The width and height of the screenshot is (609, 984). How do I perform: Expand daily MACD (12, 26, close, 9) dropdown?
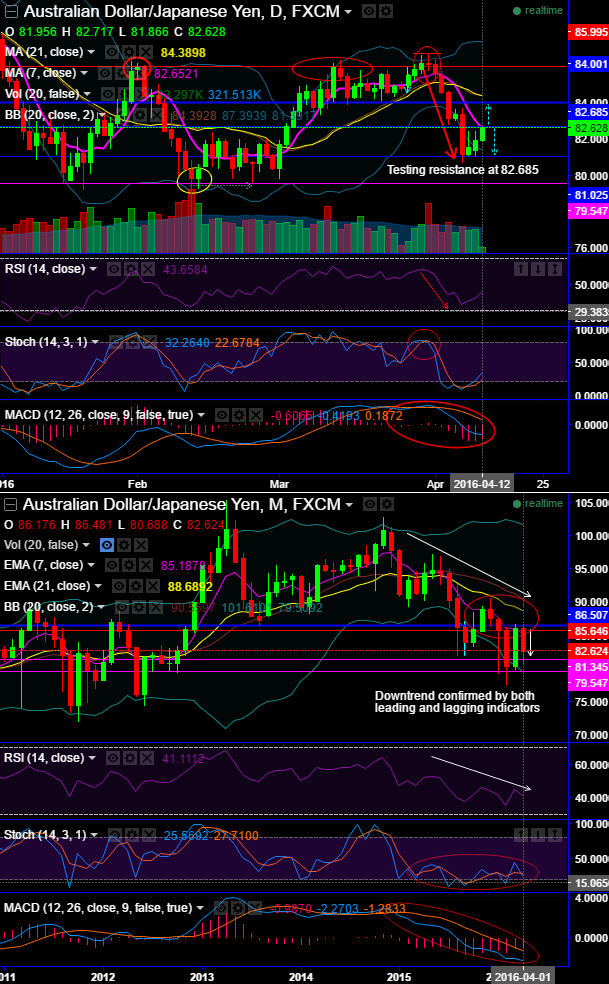201,415
